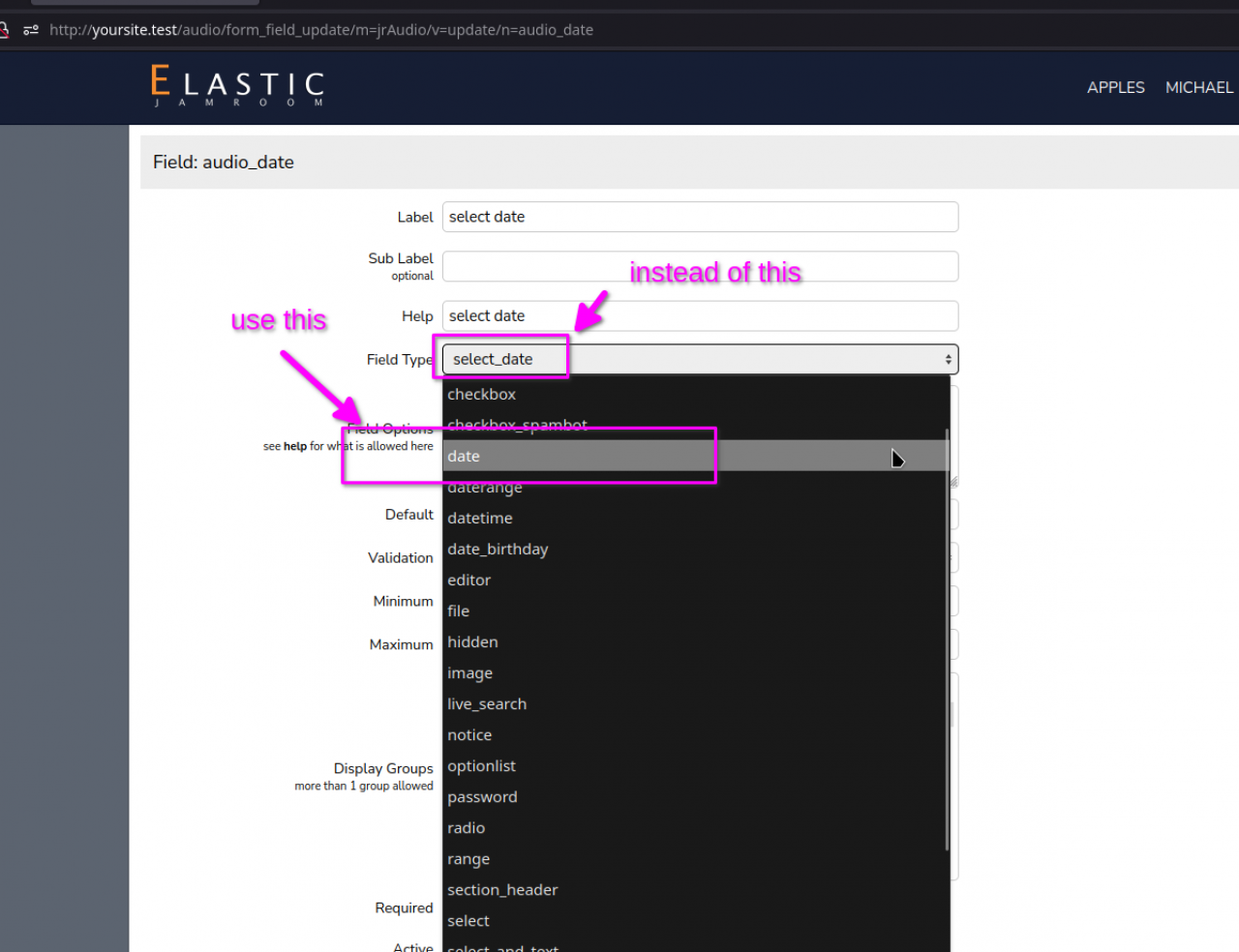The width and height of the screenshot is (1239, 952).
Task: Click into the Label text field
Action: pyautogui.click(x=700, y=217)
